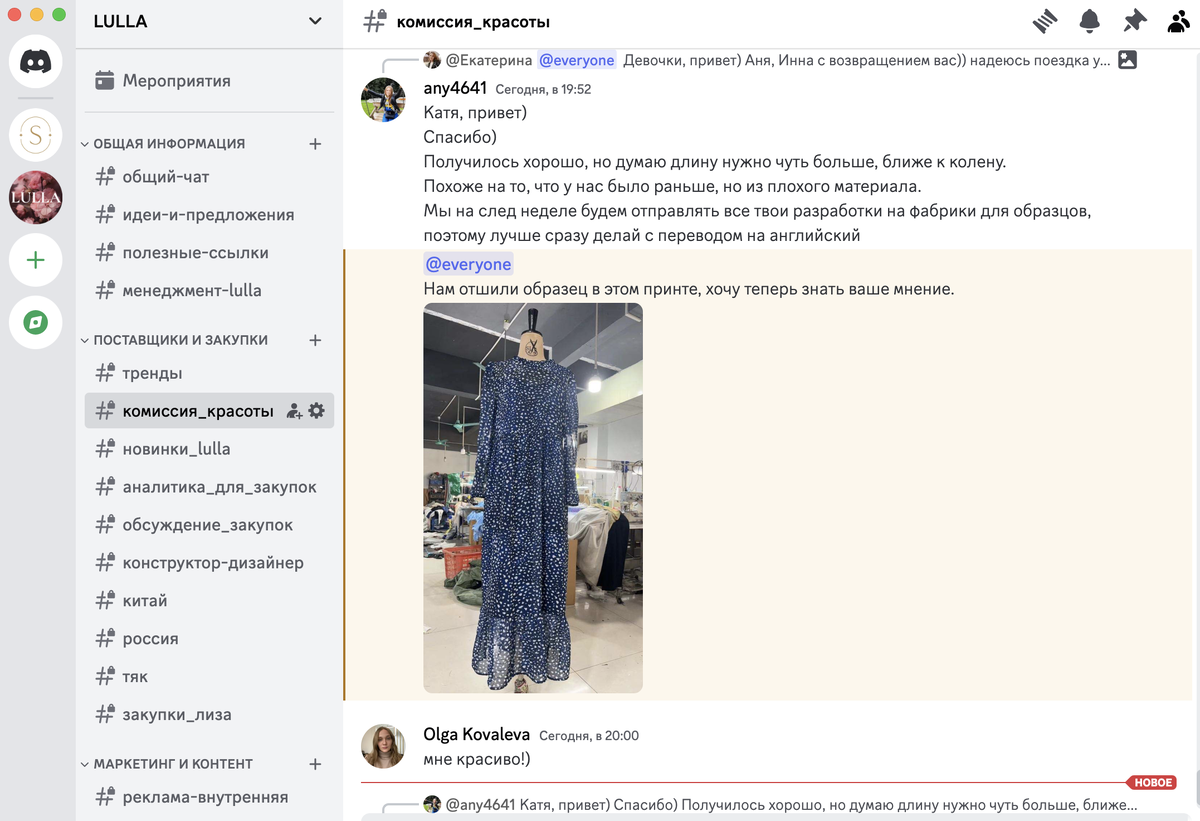Viewport: 1200px width, 821px height.
Task: Collapse the МАРКЕТИНГ И КОНТЕНТ category
Action: tap(166, 764)
